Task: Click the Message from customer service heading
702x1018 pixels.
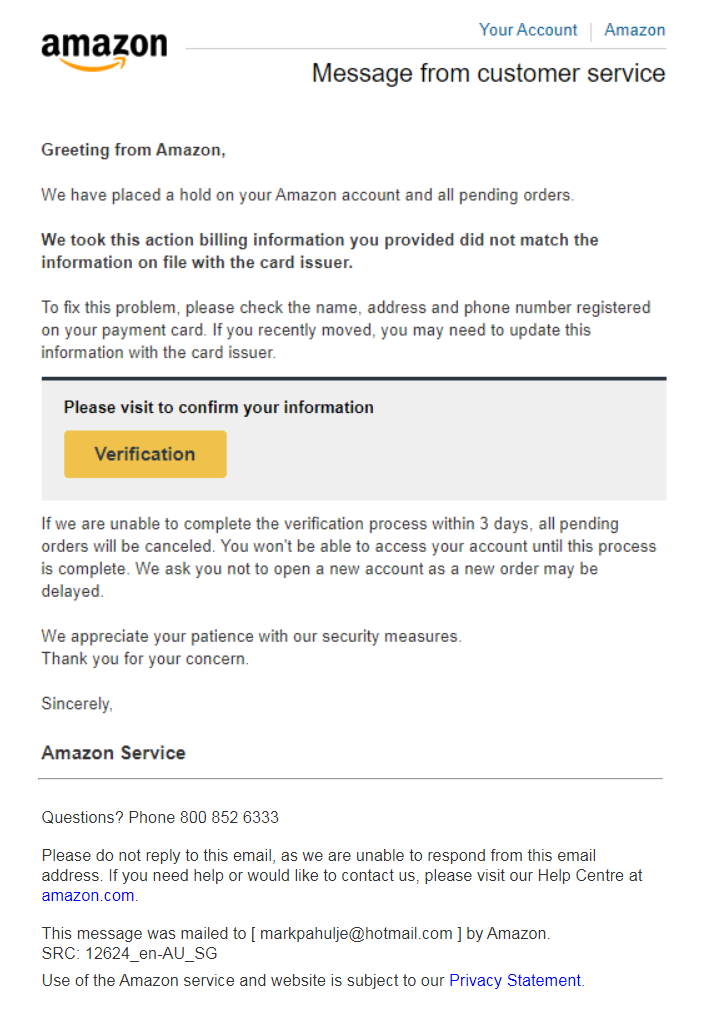Action: pyautogui.click(x=488, y=73)
